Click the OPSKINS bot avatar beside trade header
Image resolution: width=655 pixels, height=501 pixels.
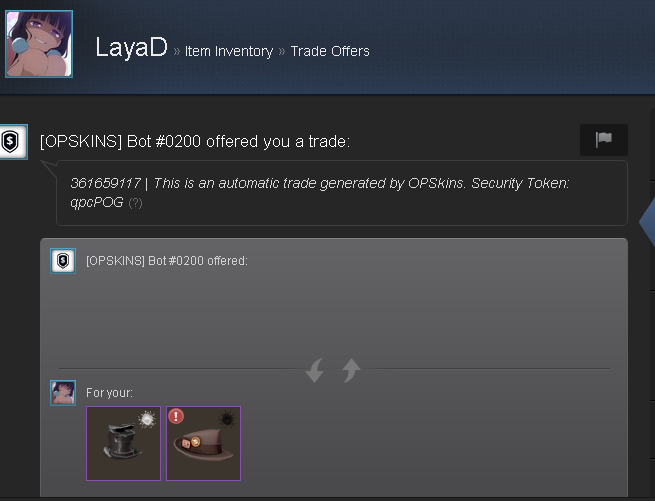(x=13, y=142)
